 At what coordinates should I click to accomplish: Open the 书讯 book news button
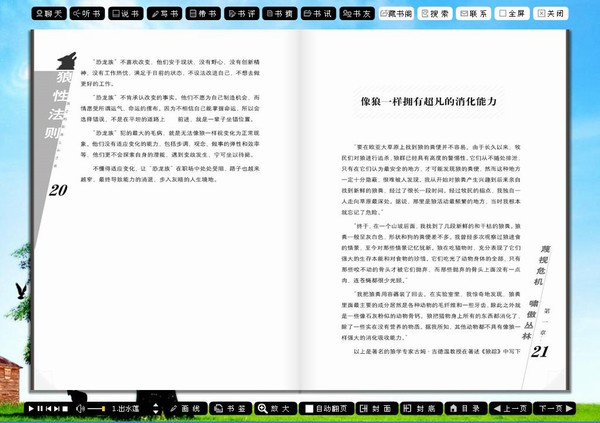point(319,14)
